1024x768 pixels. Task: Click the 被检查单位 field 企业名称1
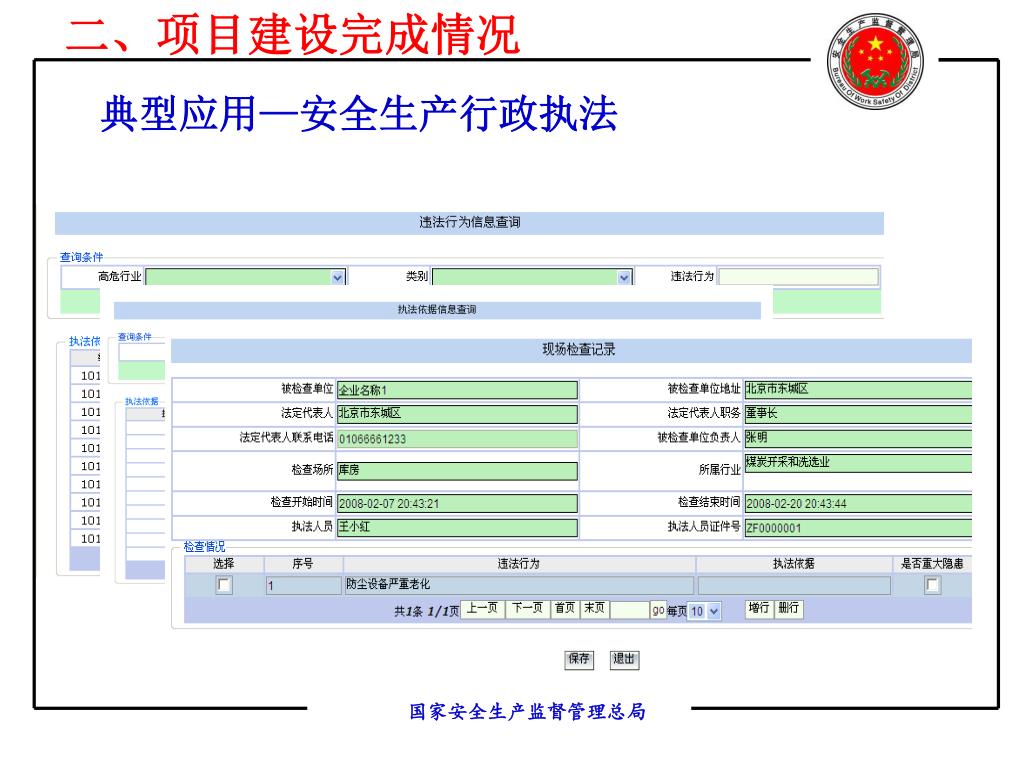pyautogui.click(x=457, y=390)
